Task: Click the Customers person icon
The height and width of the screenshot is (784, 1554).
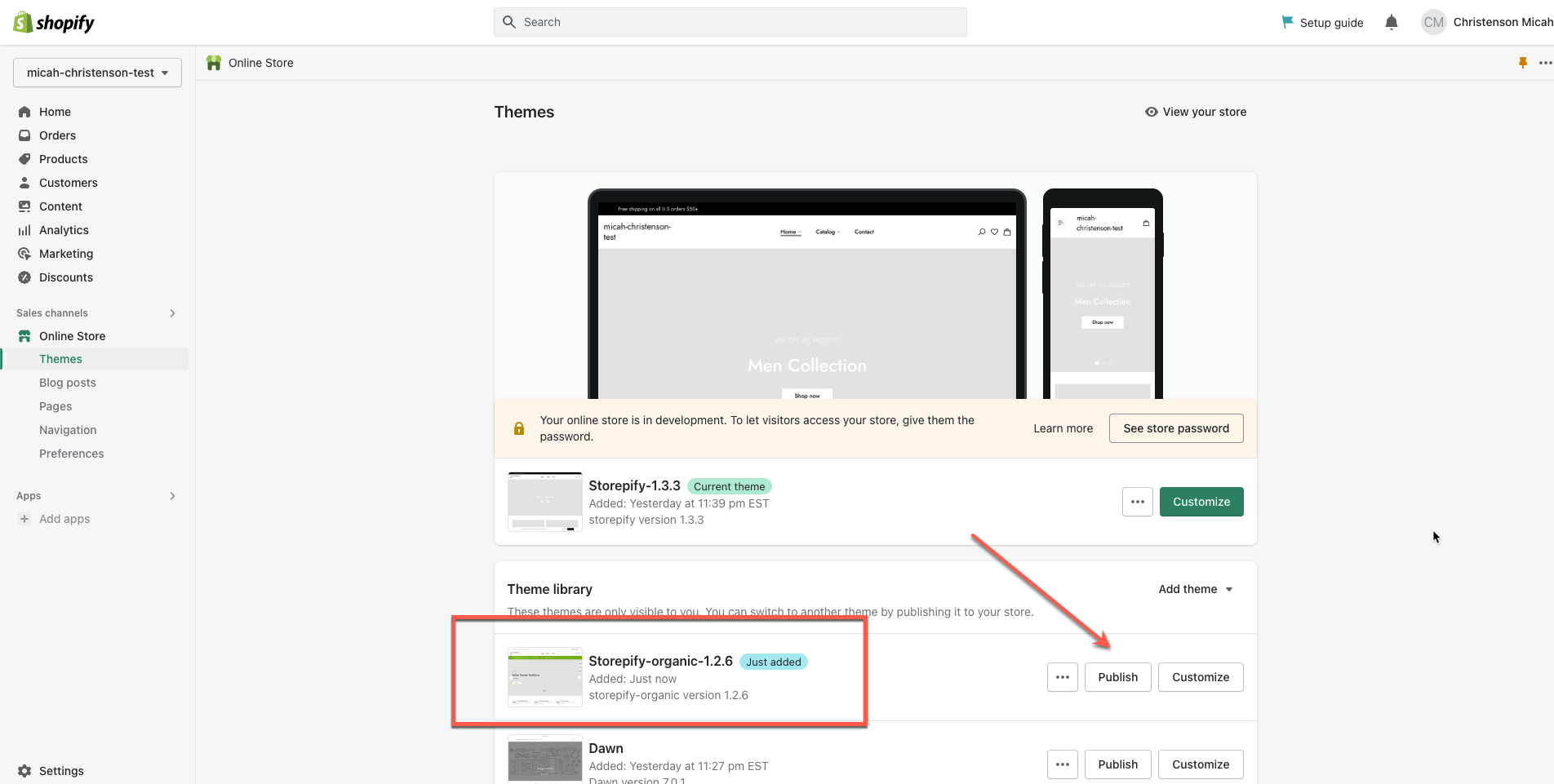Action: 24,183
